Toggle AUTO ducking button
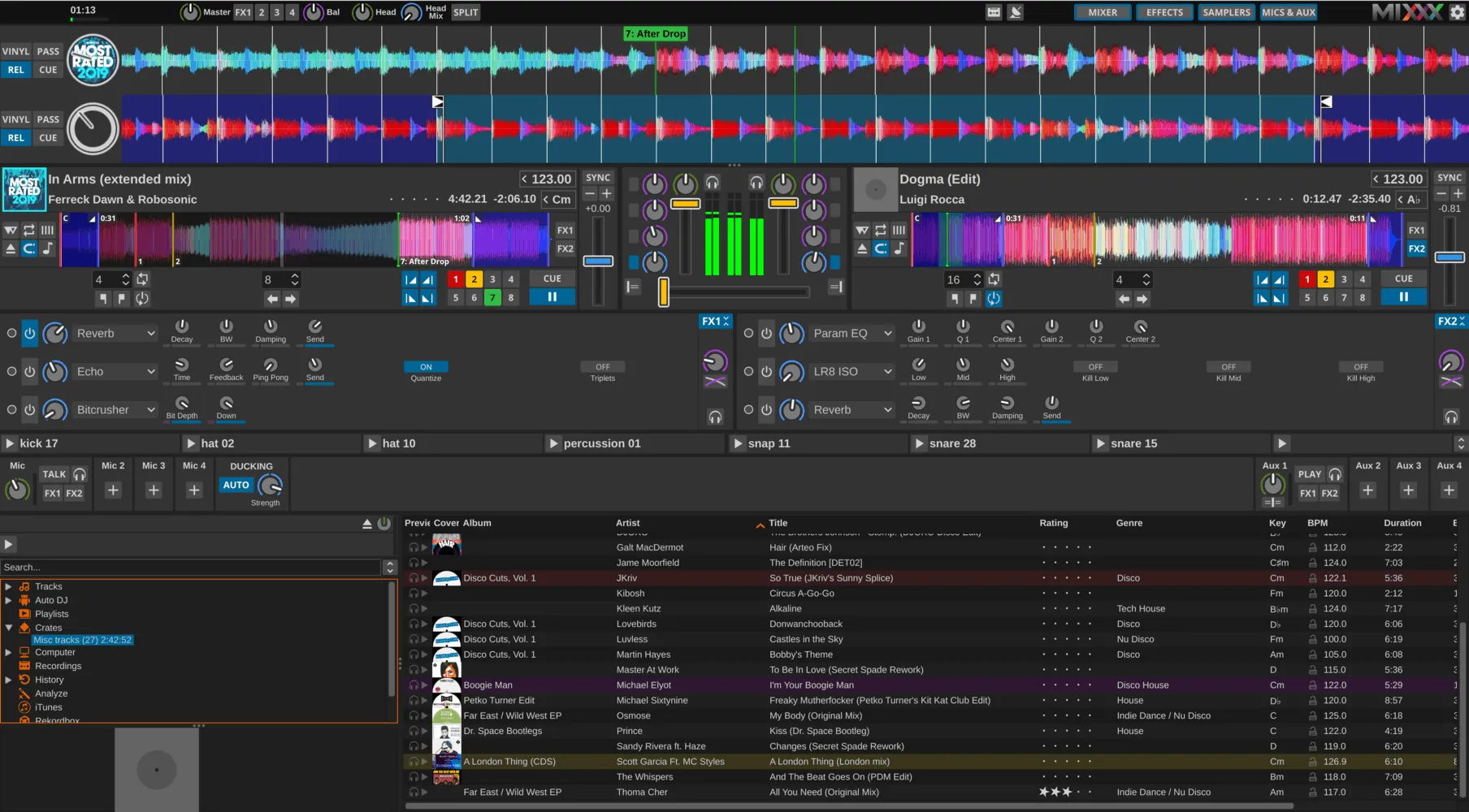Viewport: 1469px width, 812px height. pyautogui.click(x=236, y=485)
